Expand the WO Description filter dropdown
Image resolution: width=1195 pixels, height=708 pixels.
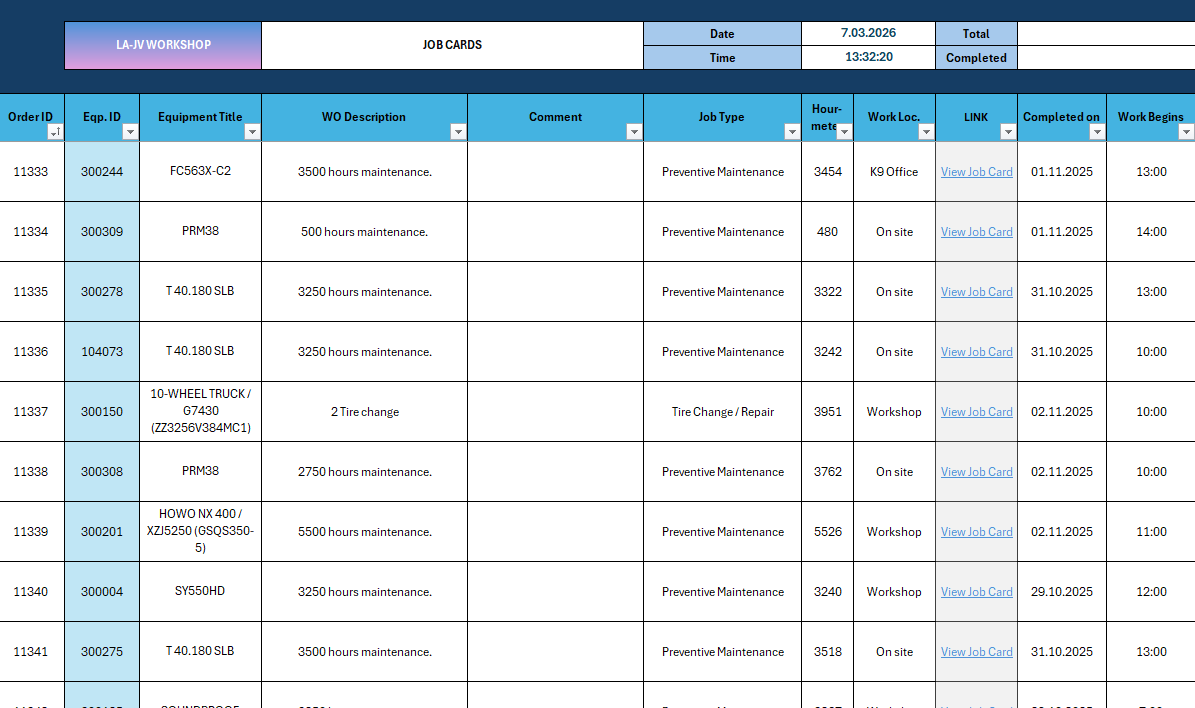tap(458, 131)
